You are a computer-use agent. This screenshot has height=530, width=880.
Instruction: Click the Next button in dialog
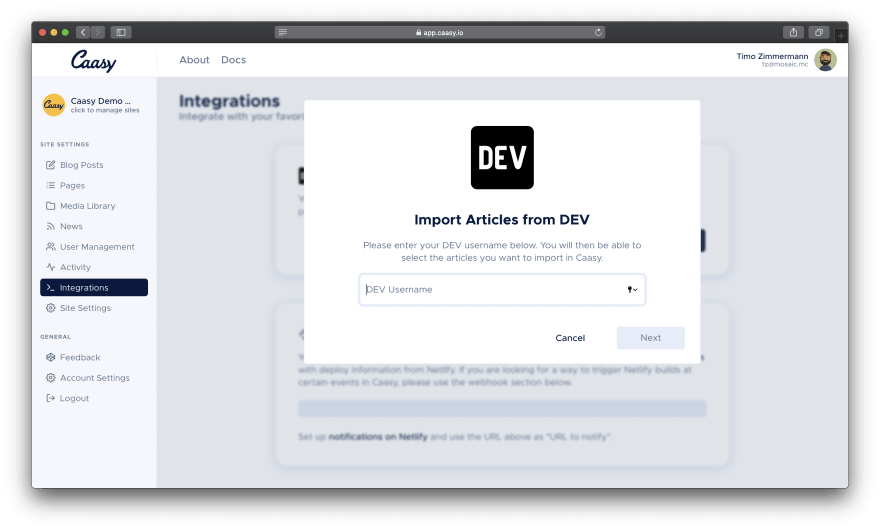[650, 338]
